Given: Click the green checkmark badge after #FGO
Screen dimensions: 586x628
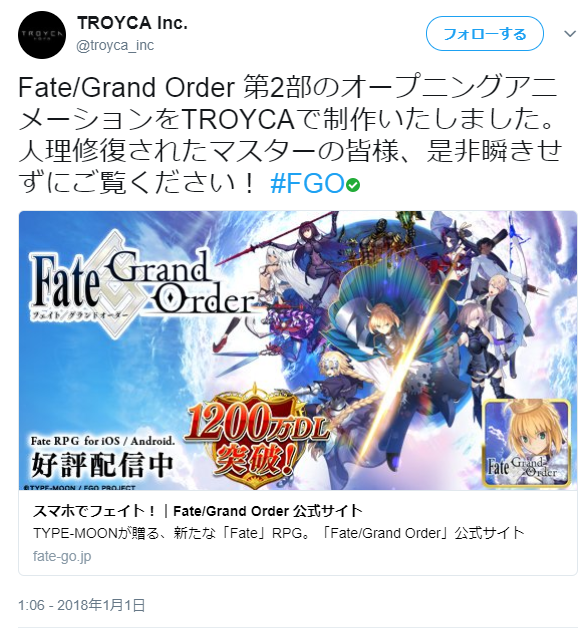Looking at the screenshot, I should (x=353, y=185).
